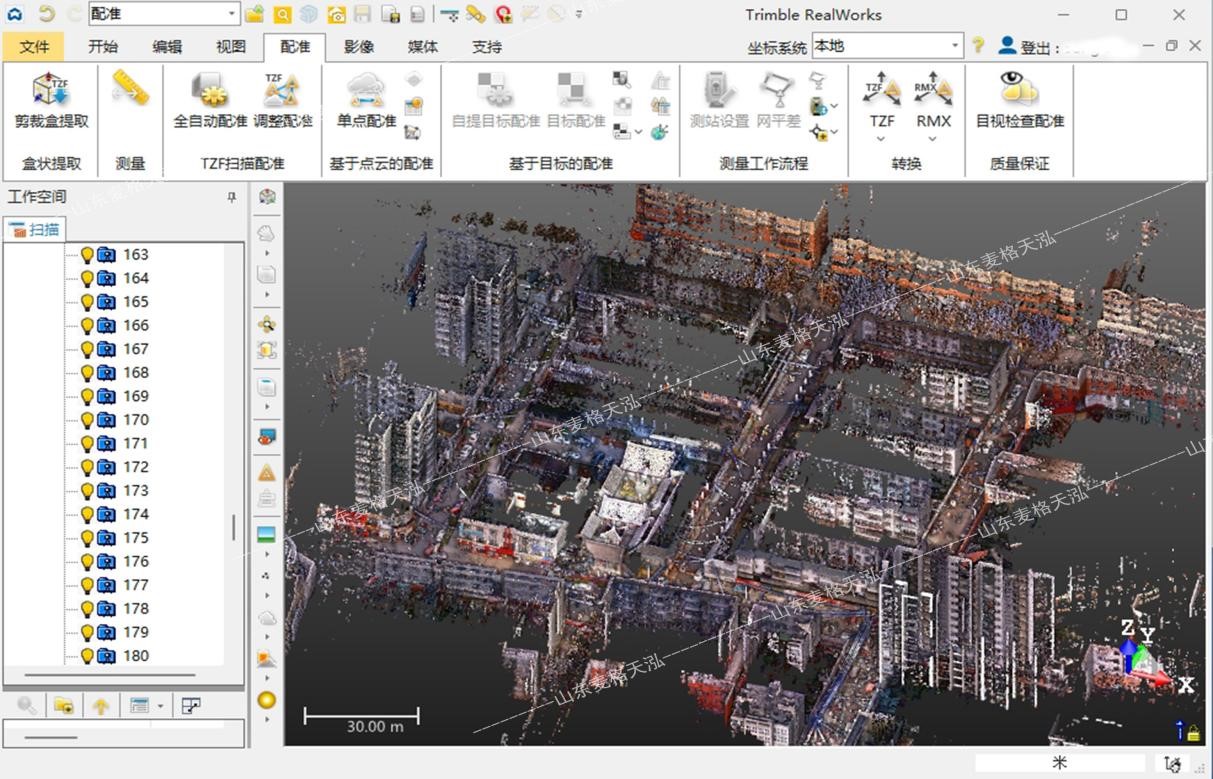
Task: Click the yellow sphere icon in vertical toolbar
Action: [x=267, y=699]
